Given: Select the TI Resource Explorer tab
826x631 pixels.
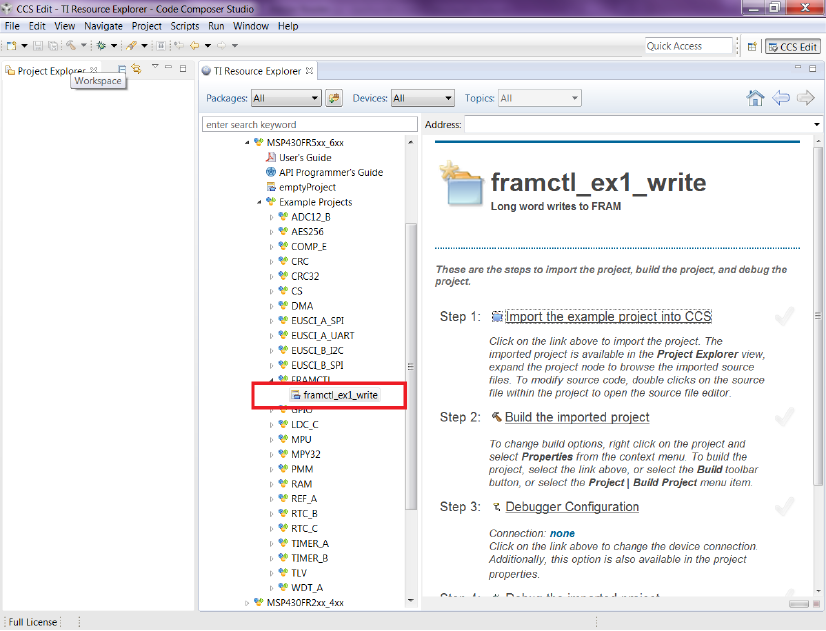Looking at the screenshot, I should (257, 71).
